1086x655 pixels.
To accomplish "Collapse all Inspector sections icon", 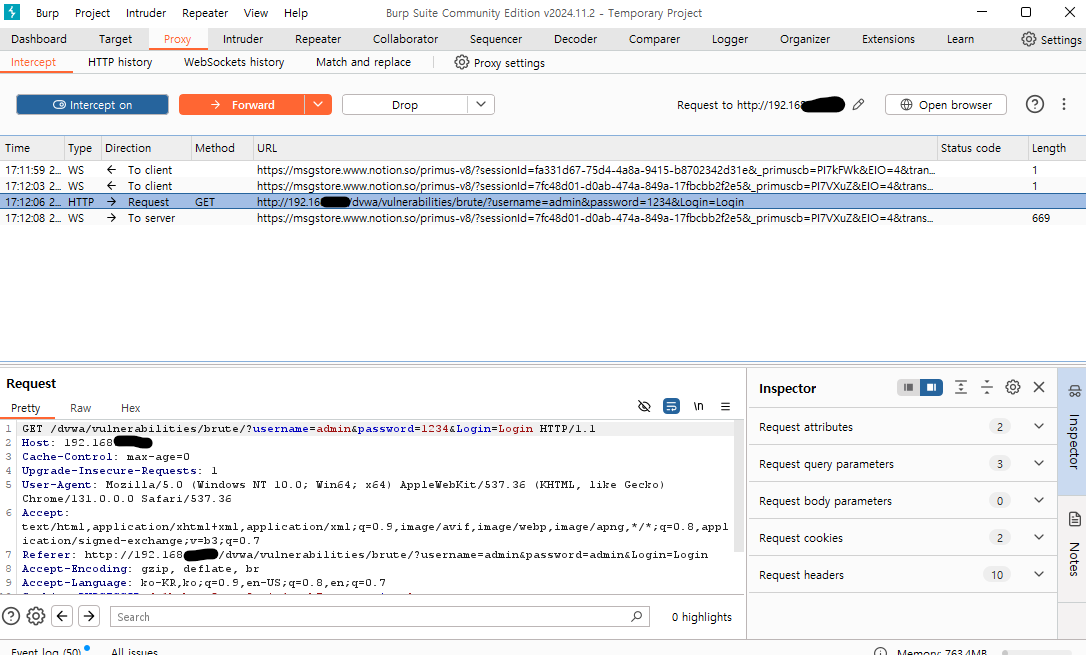I will pos(986,388).
